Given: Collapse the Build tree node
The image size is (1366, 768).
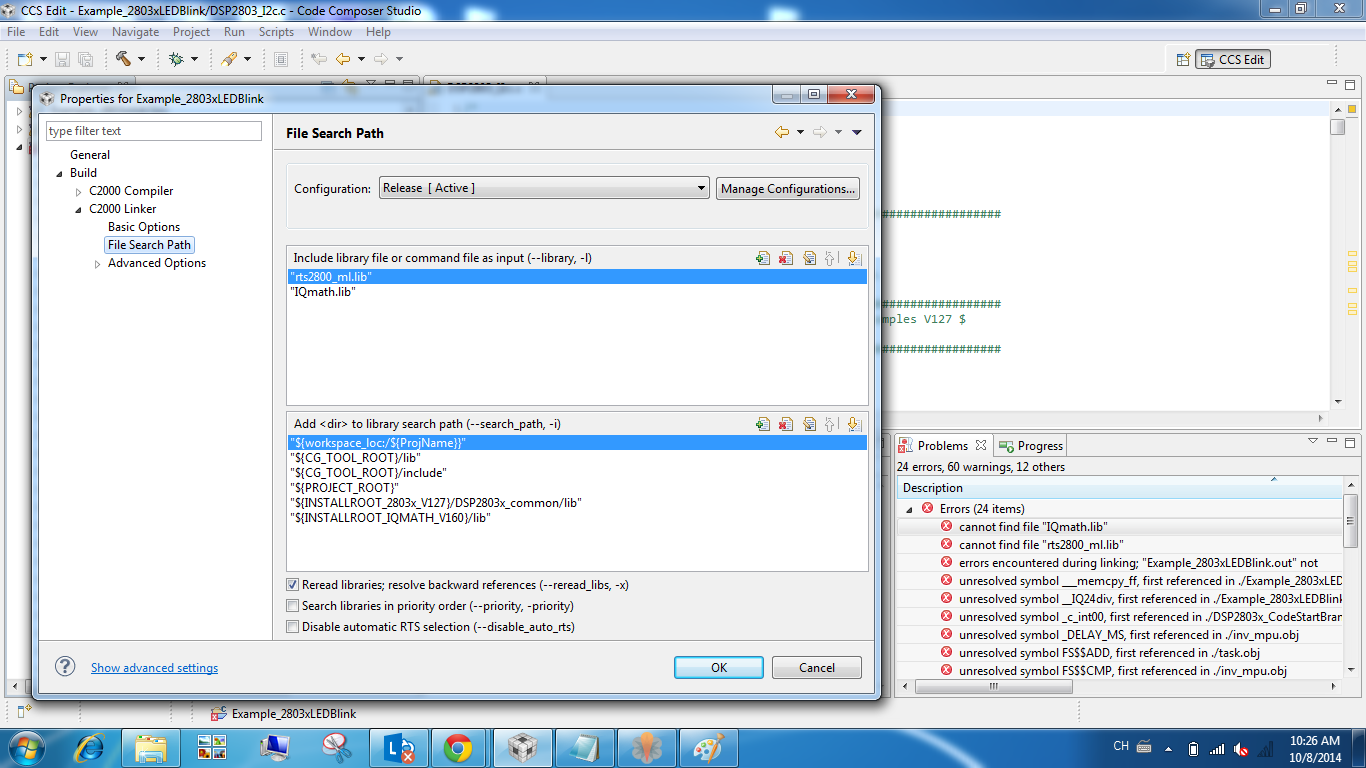Looking at the screenshot, I should click(x=60, y=174).
